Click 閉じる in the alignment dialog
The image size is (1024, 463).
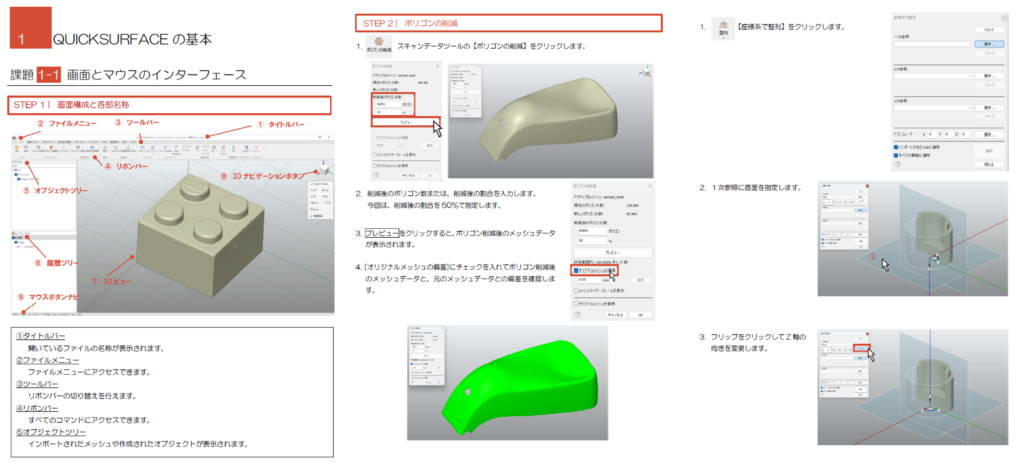[989, 165]
